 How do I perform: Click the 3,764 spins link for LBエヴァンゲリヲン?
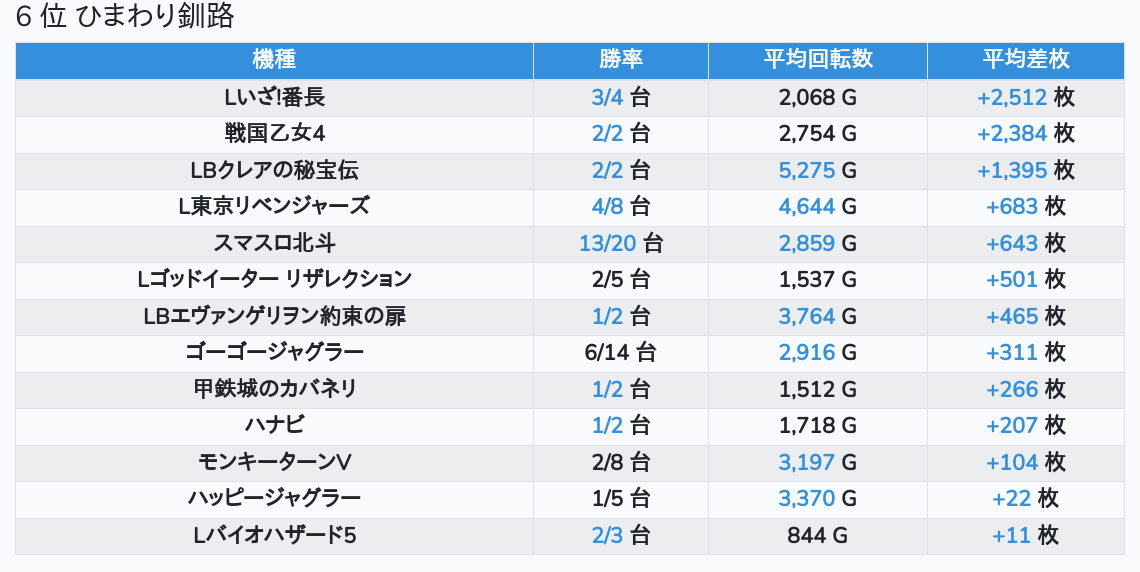click(806, 317)
